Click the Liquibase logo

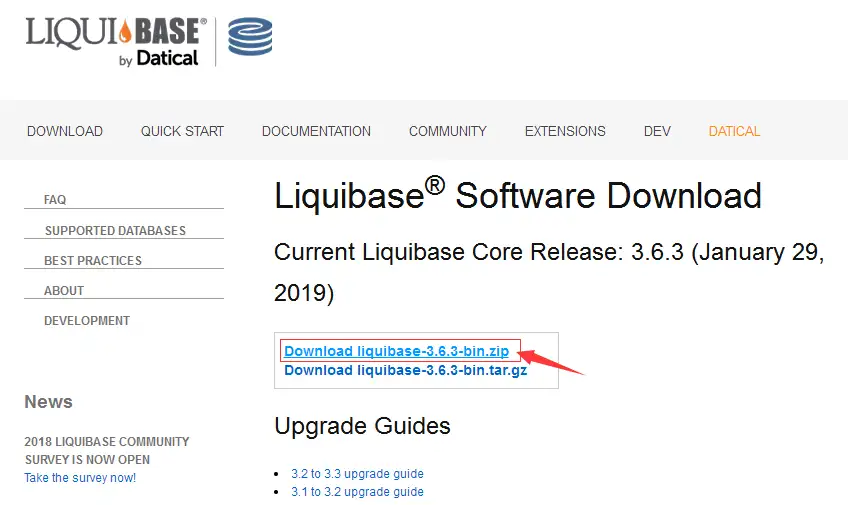(x=112, y=39)
